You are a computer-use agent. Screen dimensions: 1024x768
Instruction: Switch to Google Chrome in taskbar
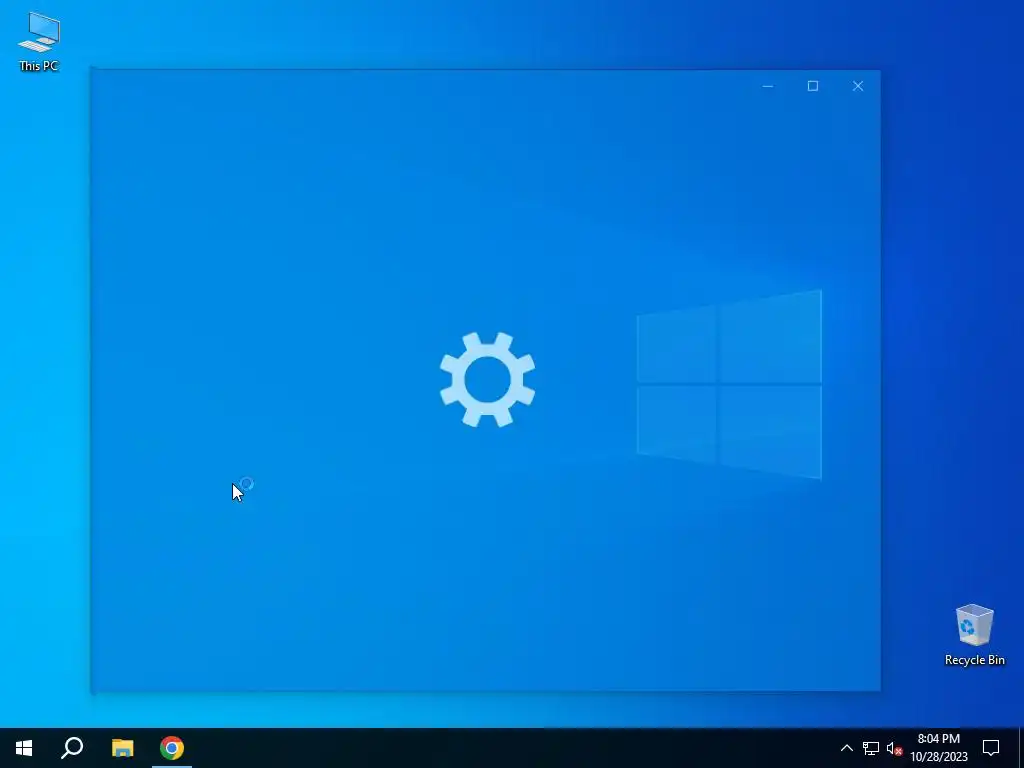point(172,748)
